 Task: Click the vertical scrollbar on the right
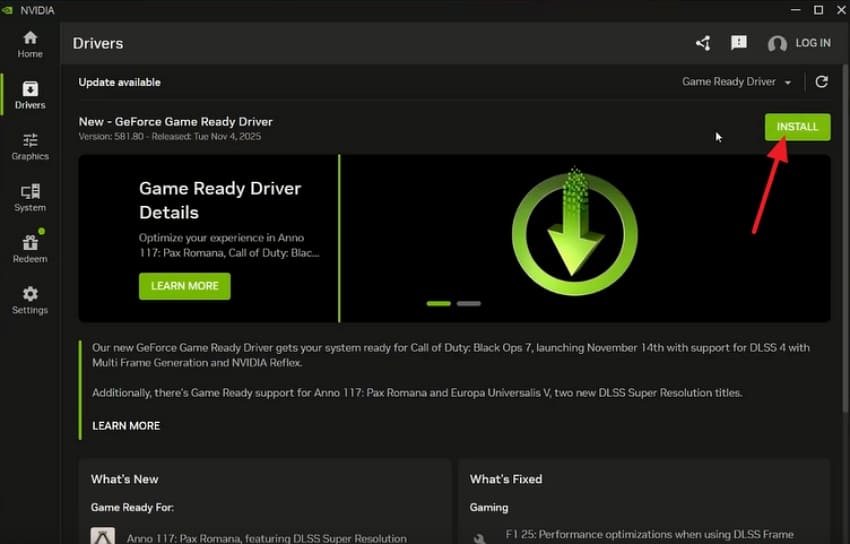pyautogui.click(x=846, y=238)
